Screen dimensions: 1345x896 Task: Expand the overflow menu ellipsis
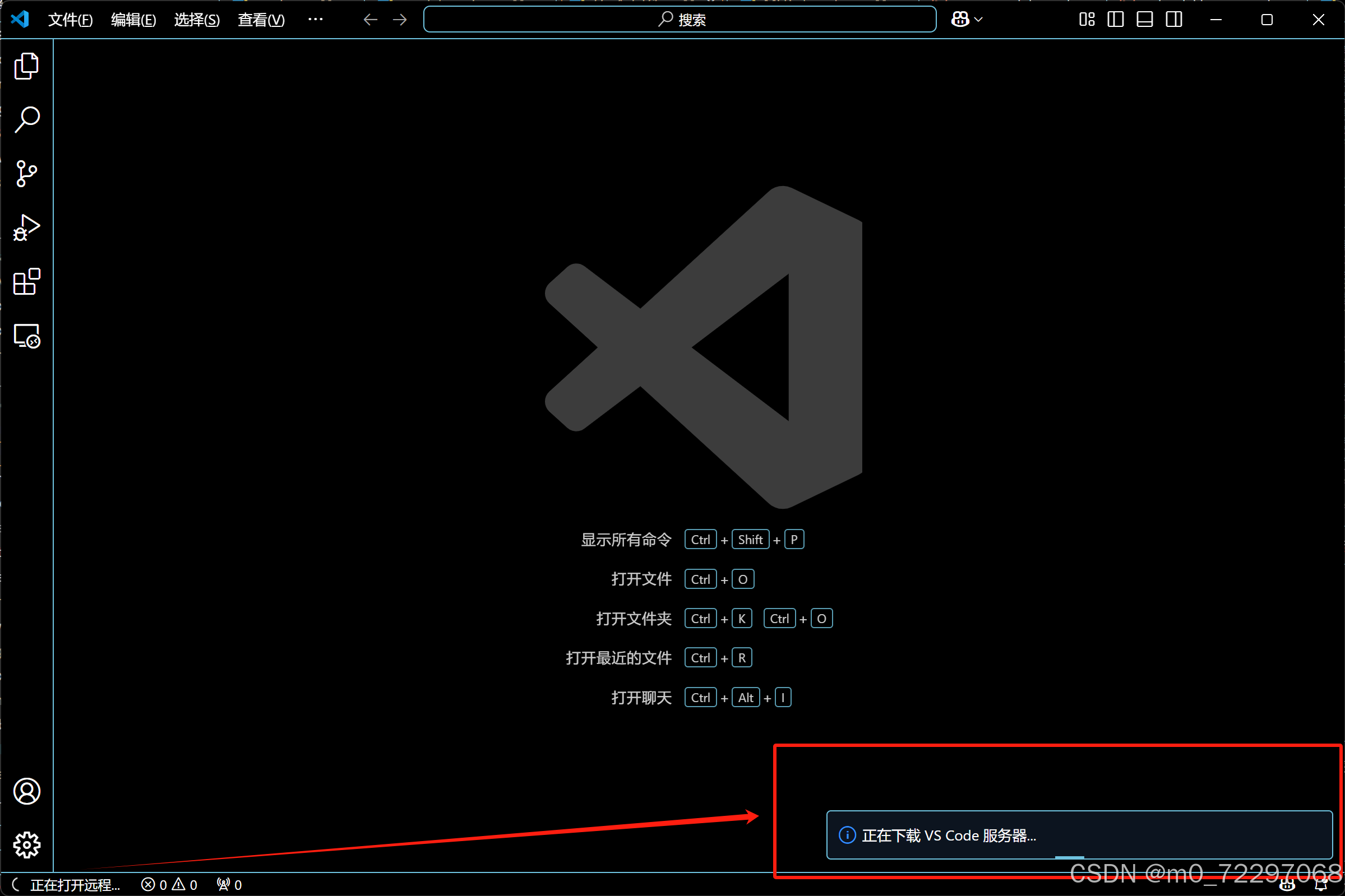(316, 20)
